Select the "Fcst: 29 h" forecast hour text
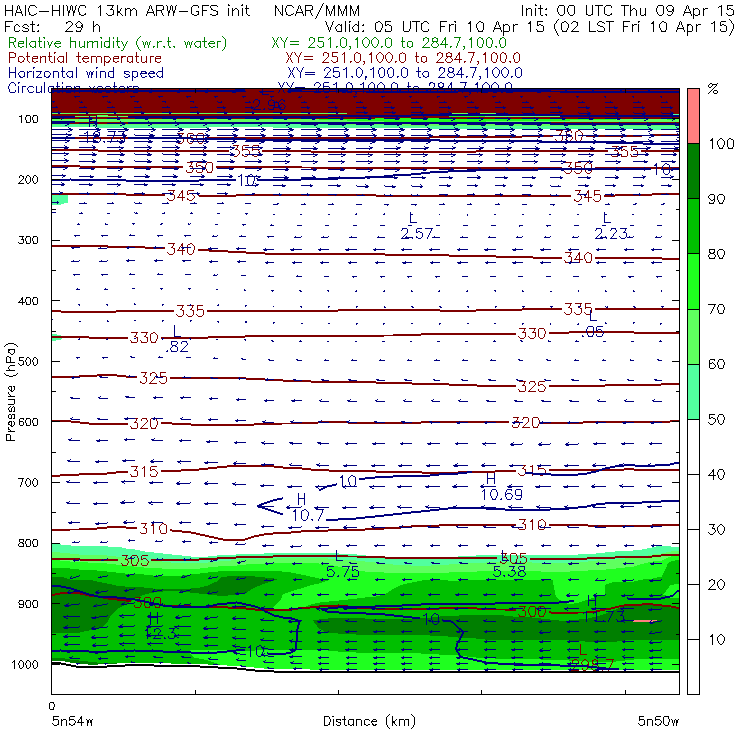740x740 pixels. coord(52,27)
